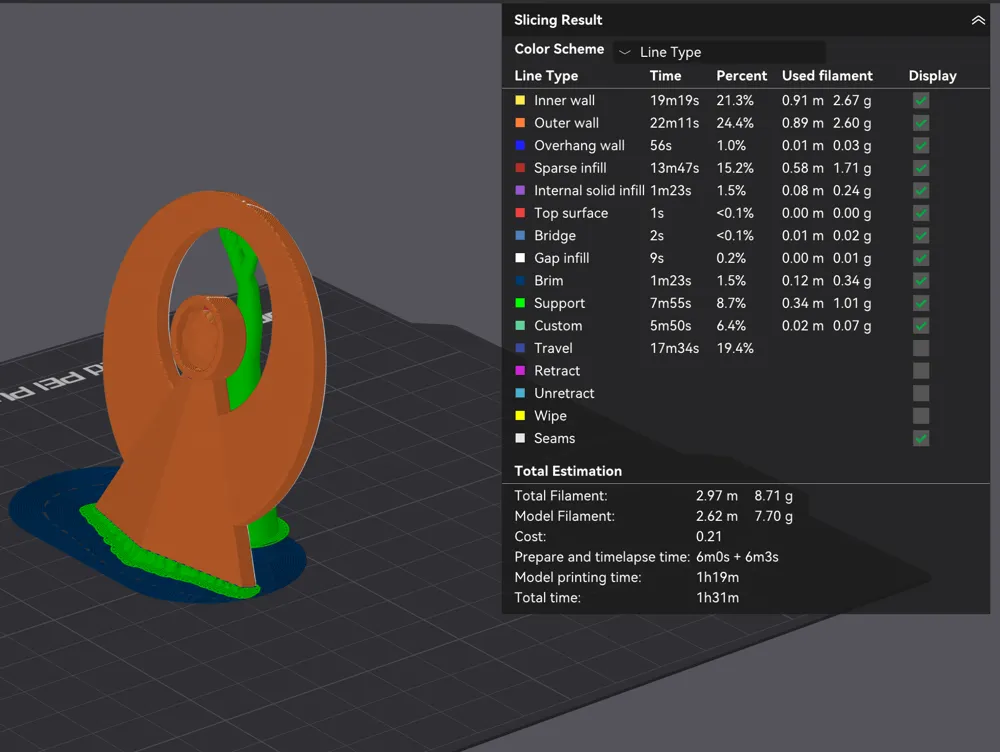
Task: Click the Line Type column header
Action: click(546, 76)
